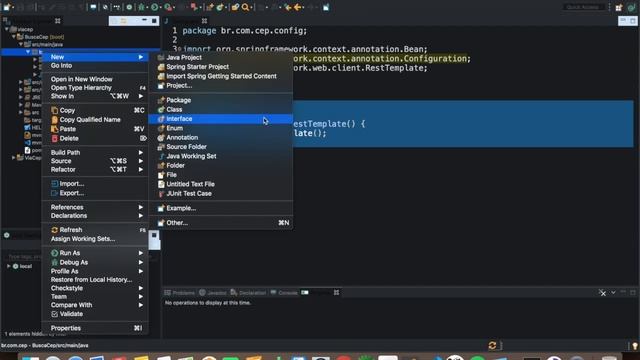Select JUnit Test Case entry
The width and height of the screenshot is (640, 360).
click(x=220, y=193)
